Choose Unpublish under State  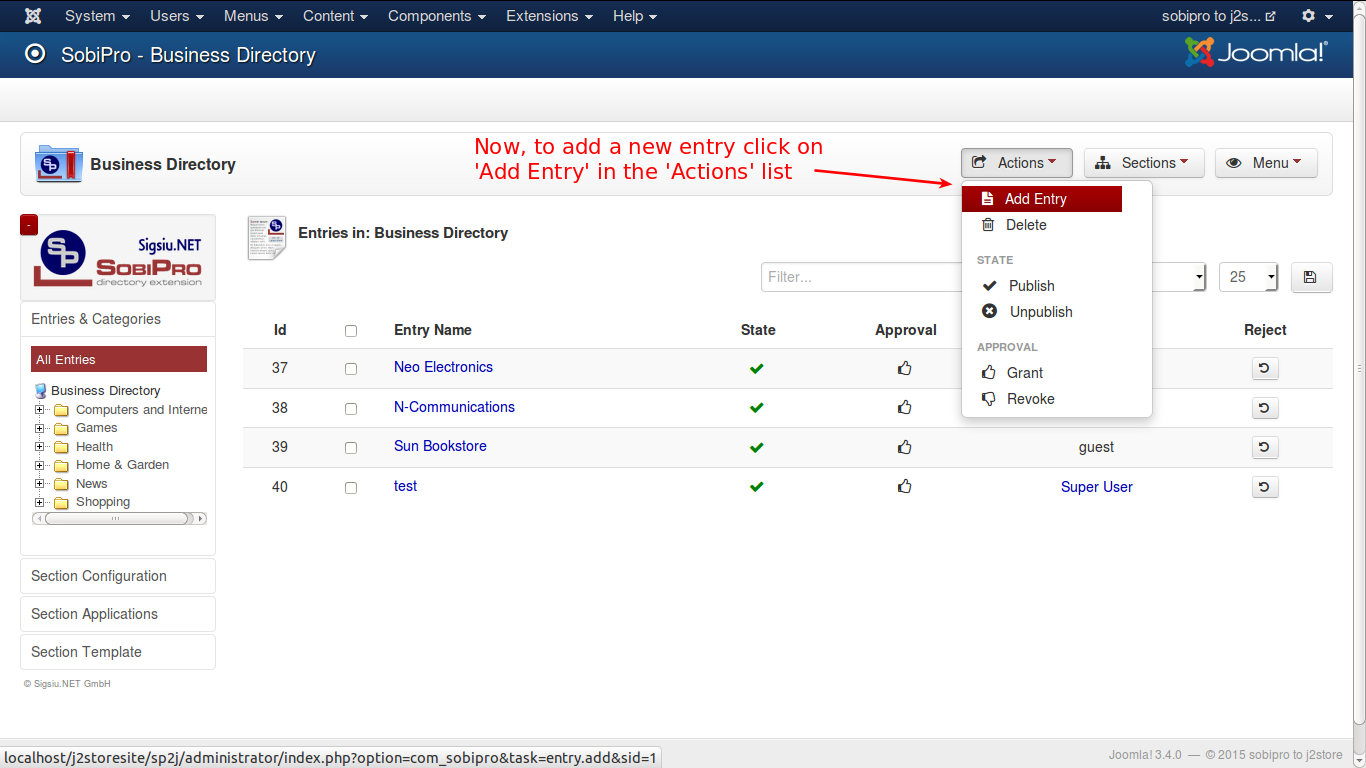pyautogui.click(x=1042, y=312)
